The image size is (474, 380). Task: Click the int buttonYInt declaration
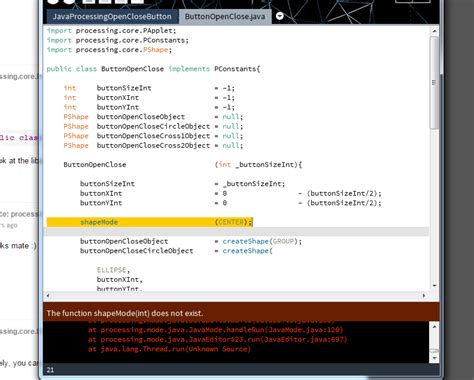click(149, 107)
